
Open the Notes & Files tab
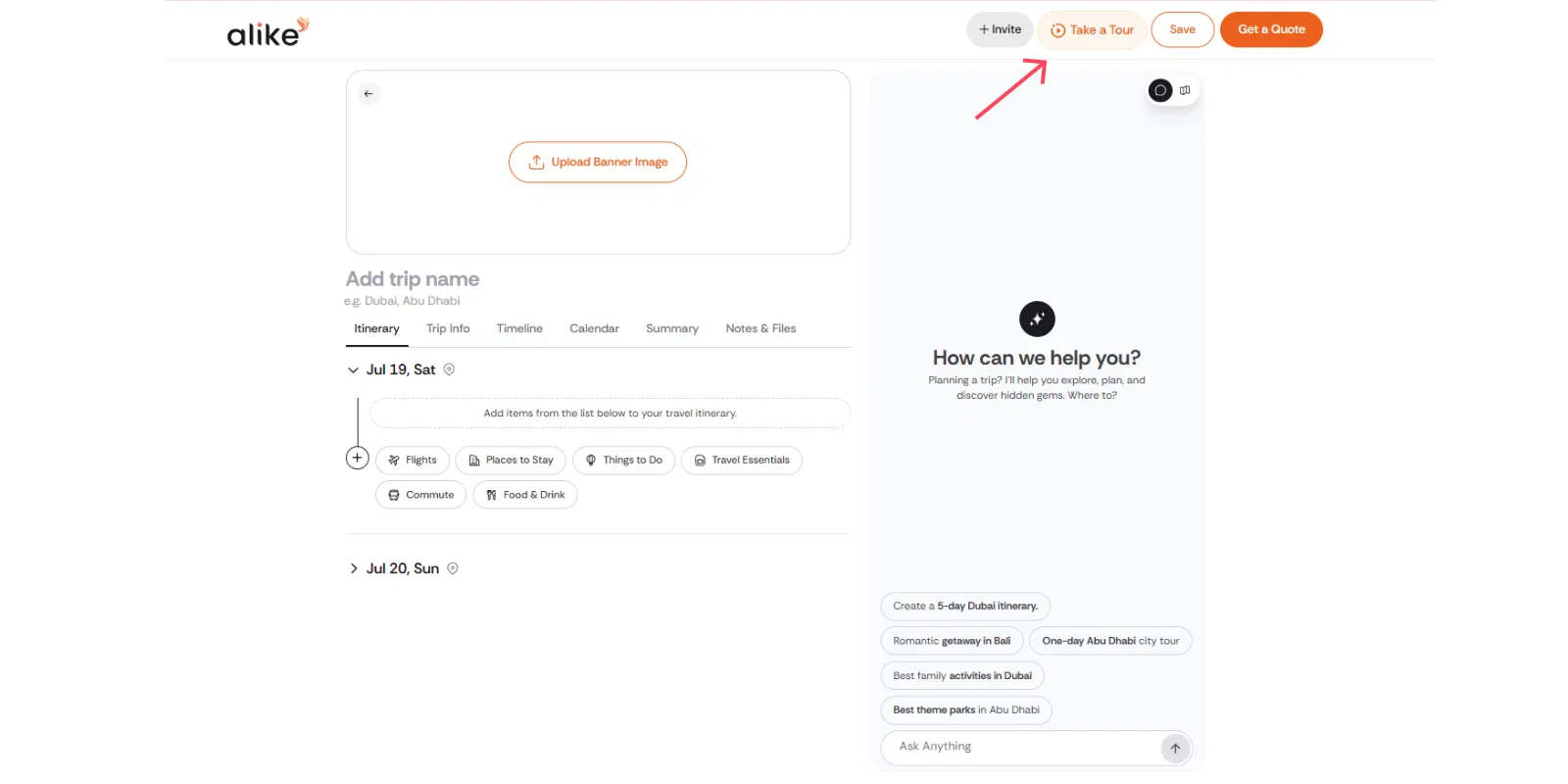pyautogui.click(x=760, y=329)
